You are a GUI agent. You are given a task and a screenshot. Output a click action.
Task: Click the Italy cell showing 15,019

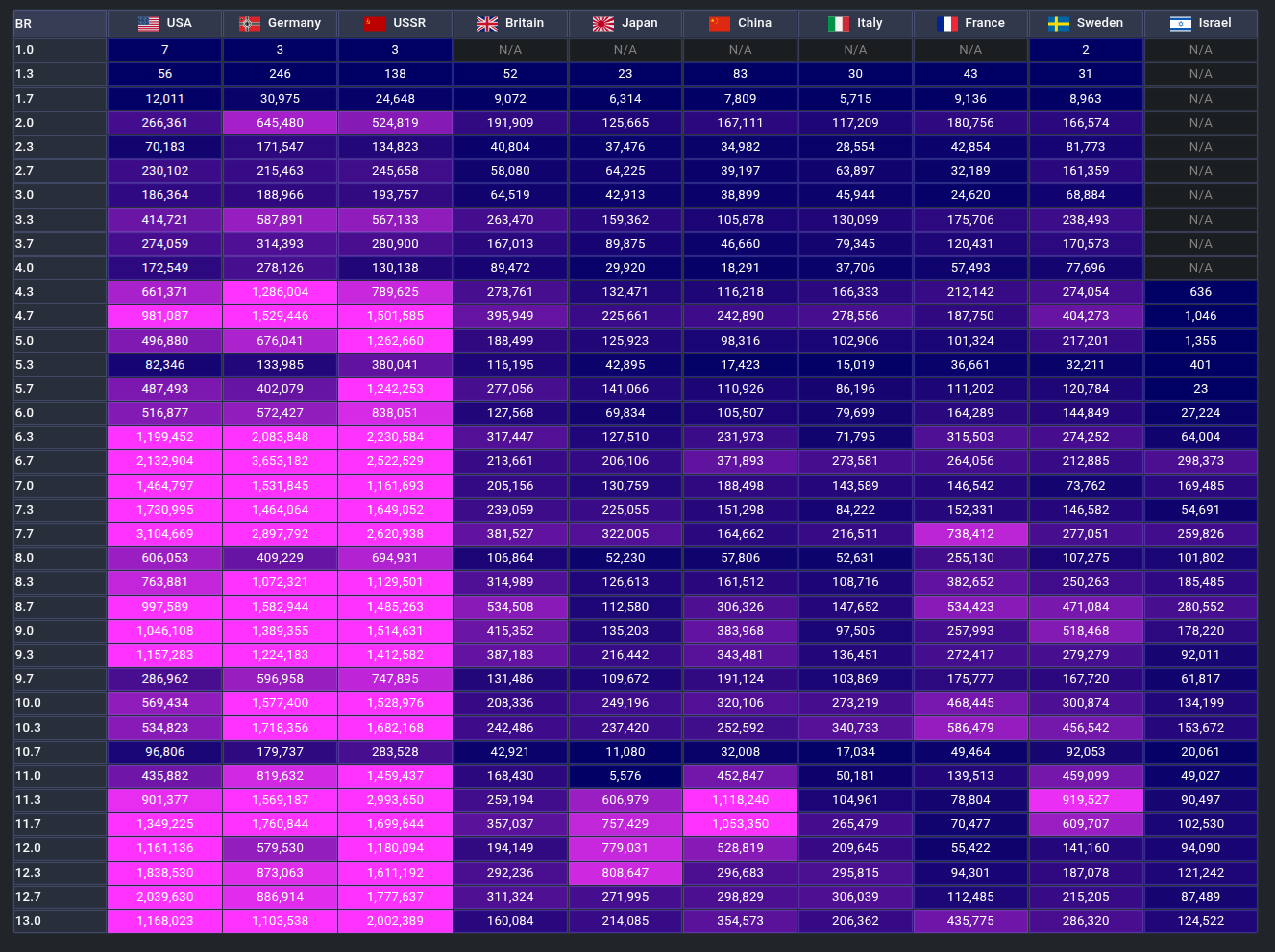[855, 365]
